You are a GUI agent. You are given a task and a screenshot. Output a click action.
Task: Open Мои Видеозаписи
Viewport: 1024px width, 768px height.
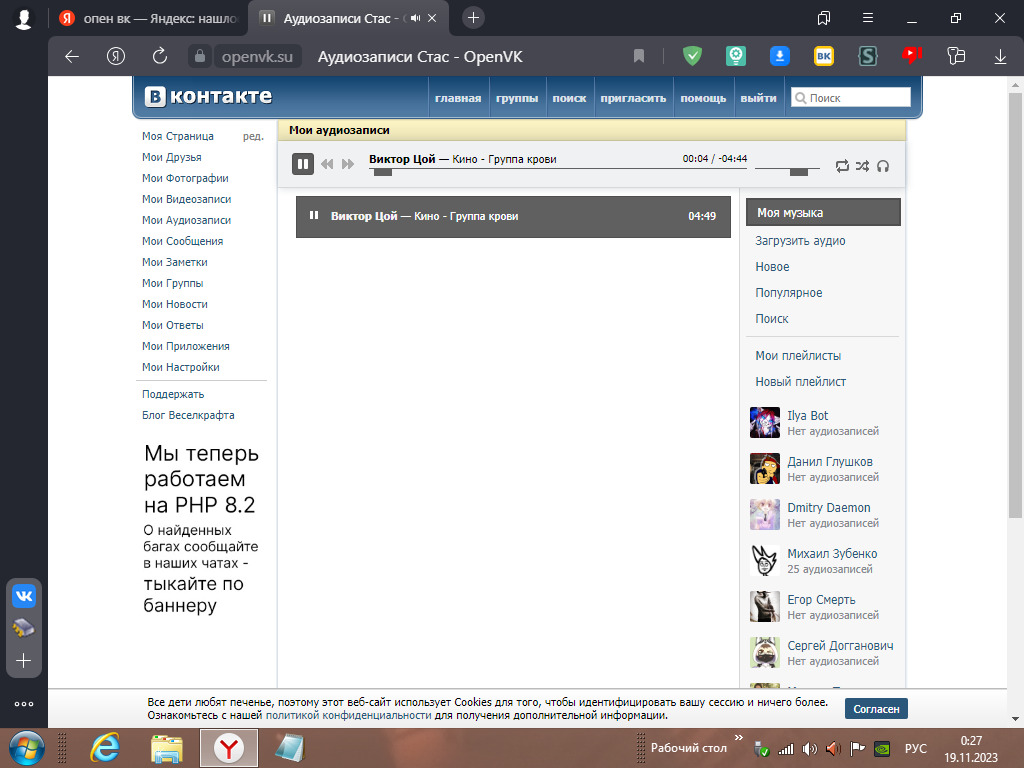pyautogui.click(x=187, y=199)
